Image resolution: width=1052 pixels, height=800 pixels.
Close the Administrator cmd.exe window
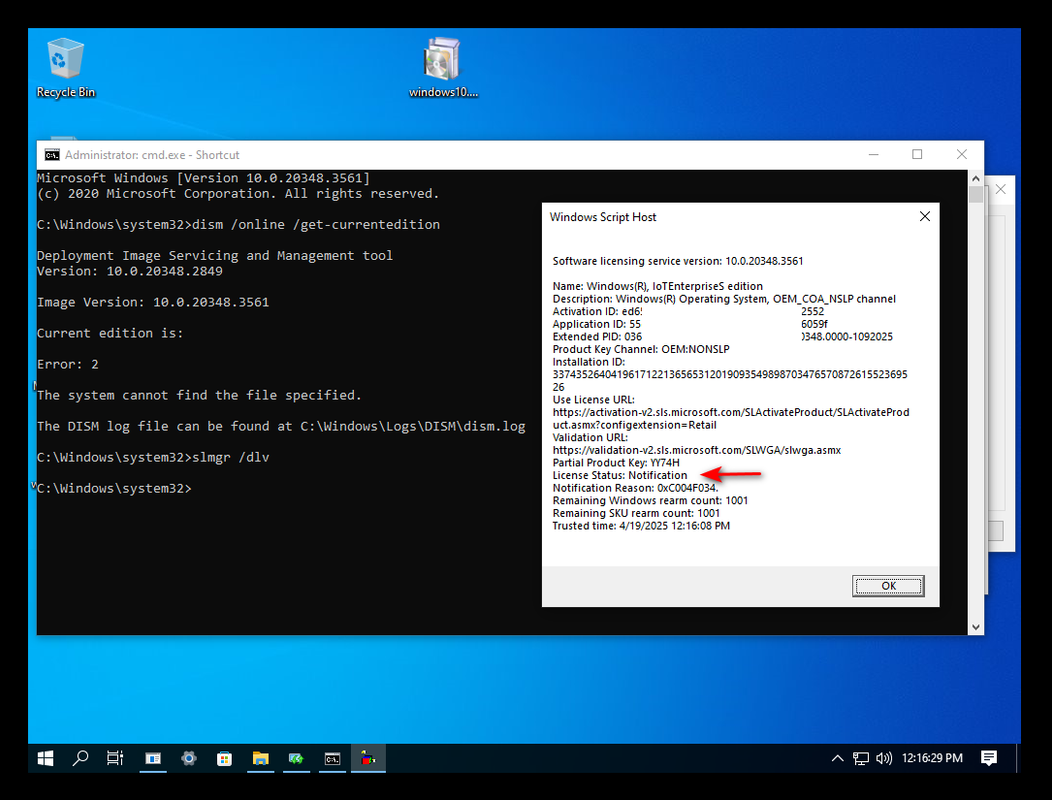coord(961,154)
